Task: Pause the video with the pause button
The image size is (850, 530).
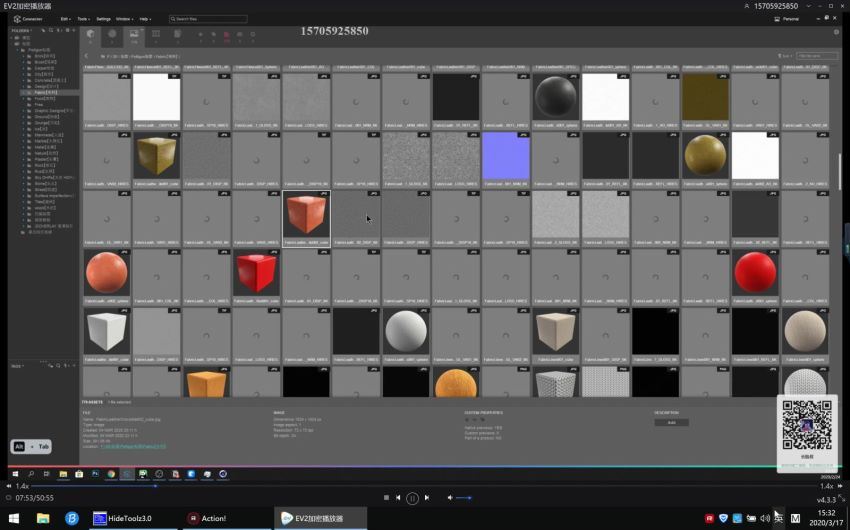Action: 412,498
